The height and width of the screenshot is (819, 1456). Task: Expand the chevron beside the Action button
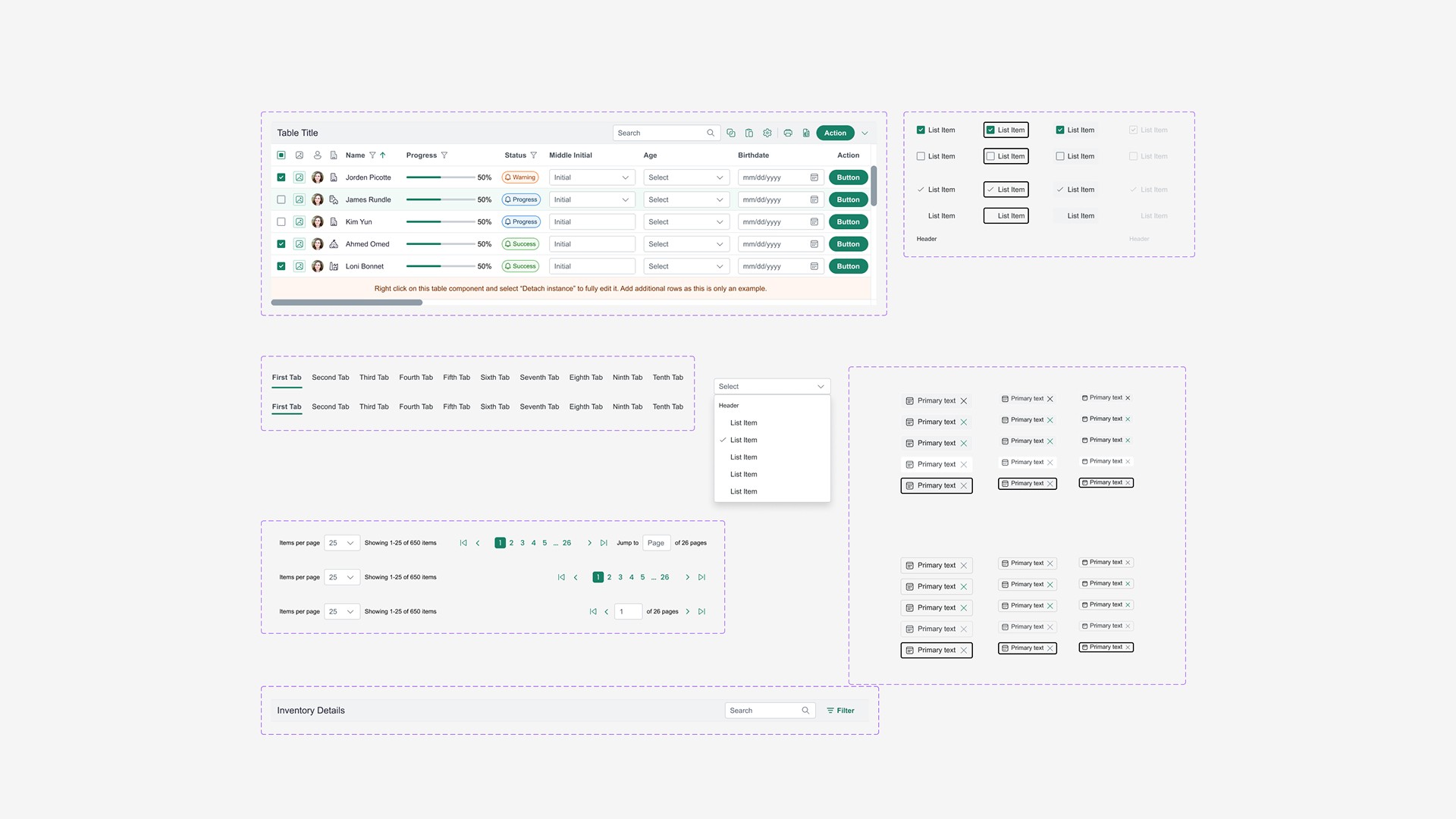864,133
